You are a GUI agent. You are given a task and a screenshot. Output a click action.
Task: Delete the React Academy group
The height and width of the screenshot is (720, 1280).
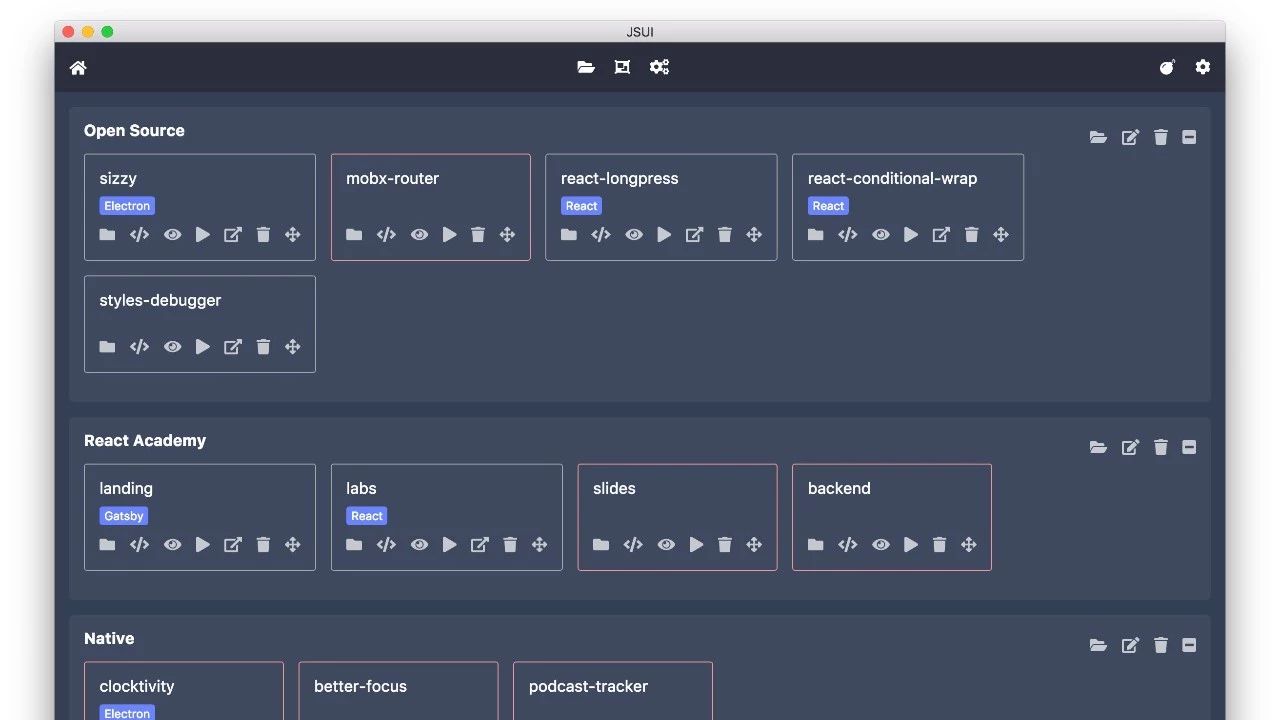[1160, 447]
